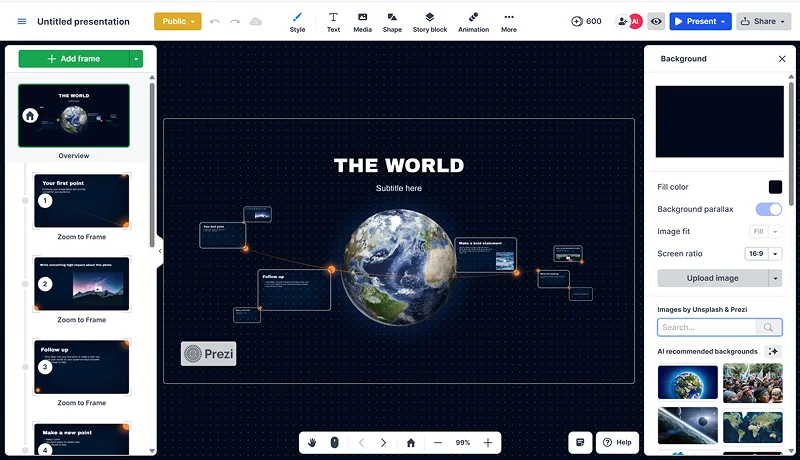Collapse the left frames panel handle
This screenshot has height=460, width=800.
click(160, 251)
